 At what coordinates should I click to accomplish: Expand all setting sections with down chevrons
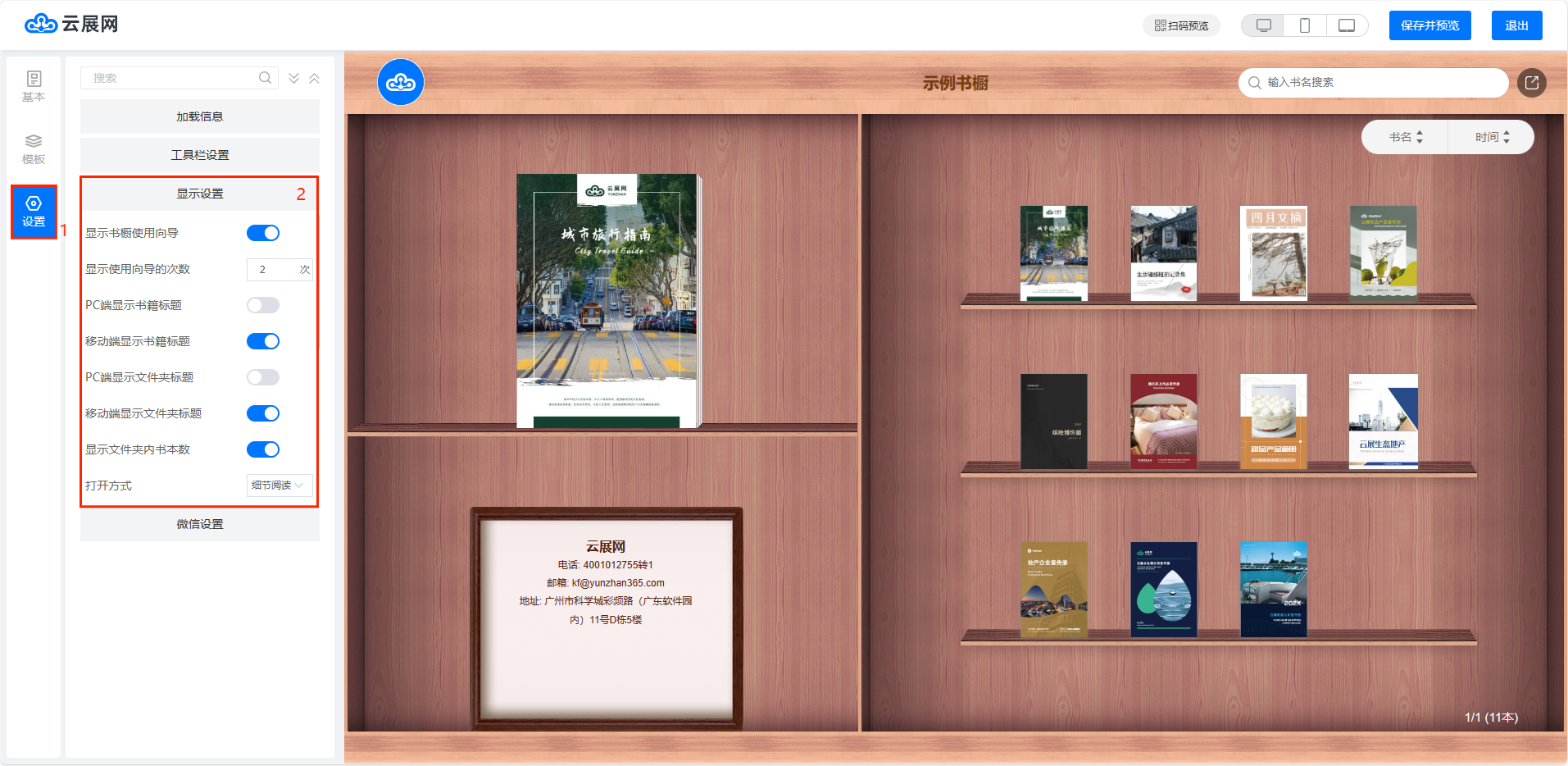click(x=294, y=79)
